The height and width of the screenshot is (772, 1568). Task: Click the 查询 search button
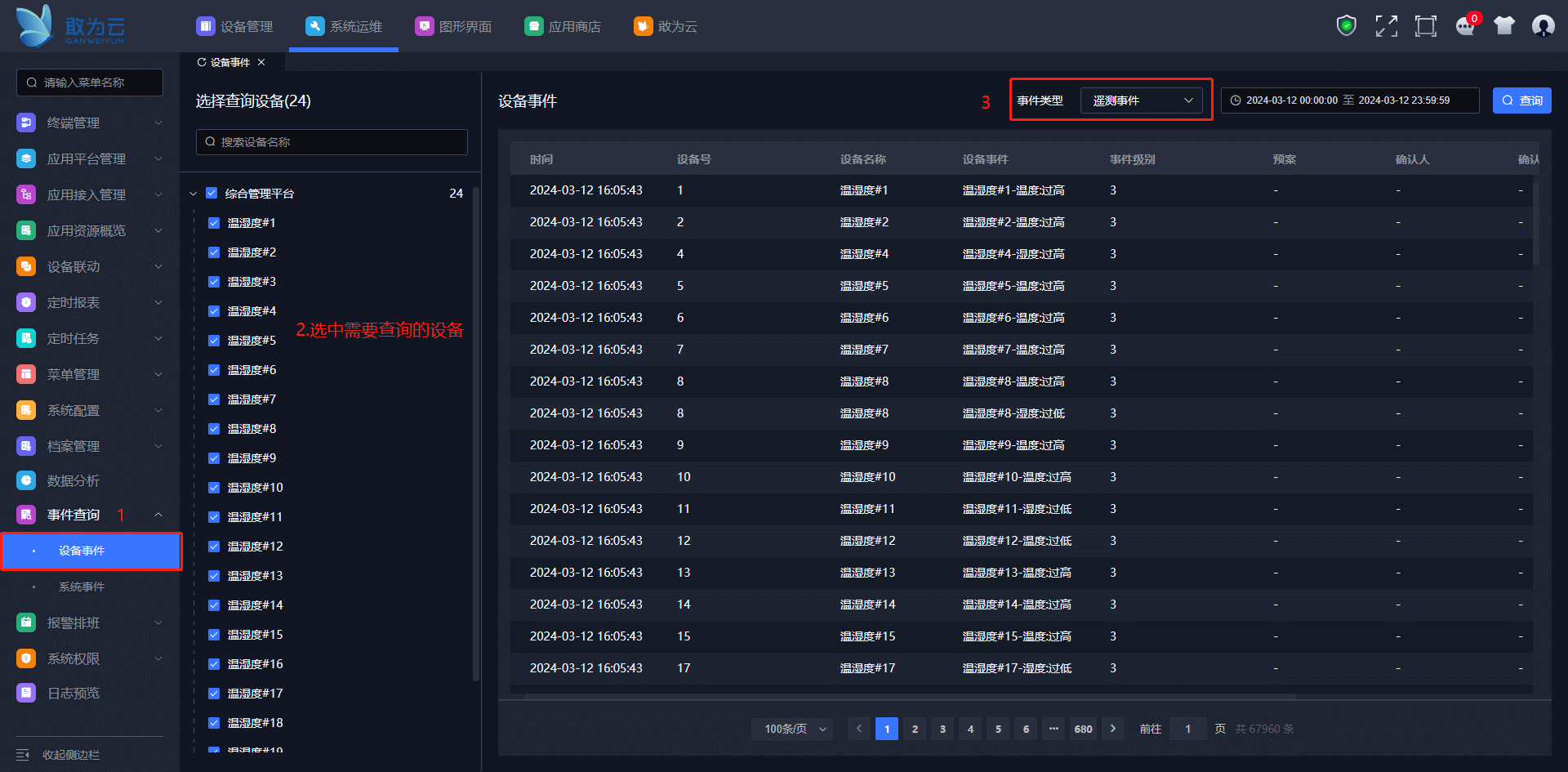(1521, 100)
